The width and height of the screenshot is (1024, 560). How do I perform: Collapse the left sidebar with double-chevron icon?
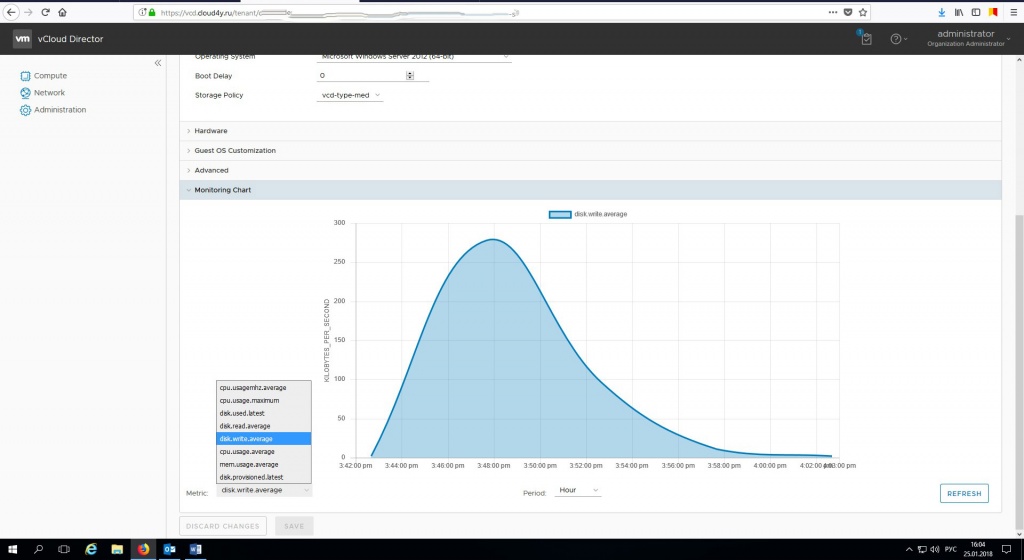(x=157, y=63)
